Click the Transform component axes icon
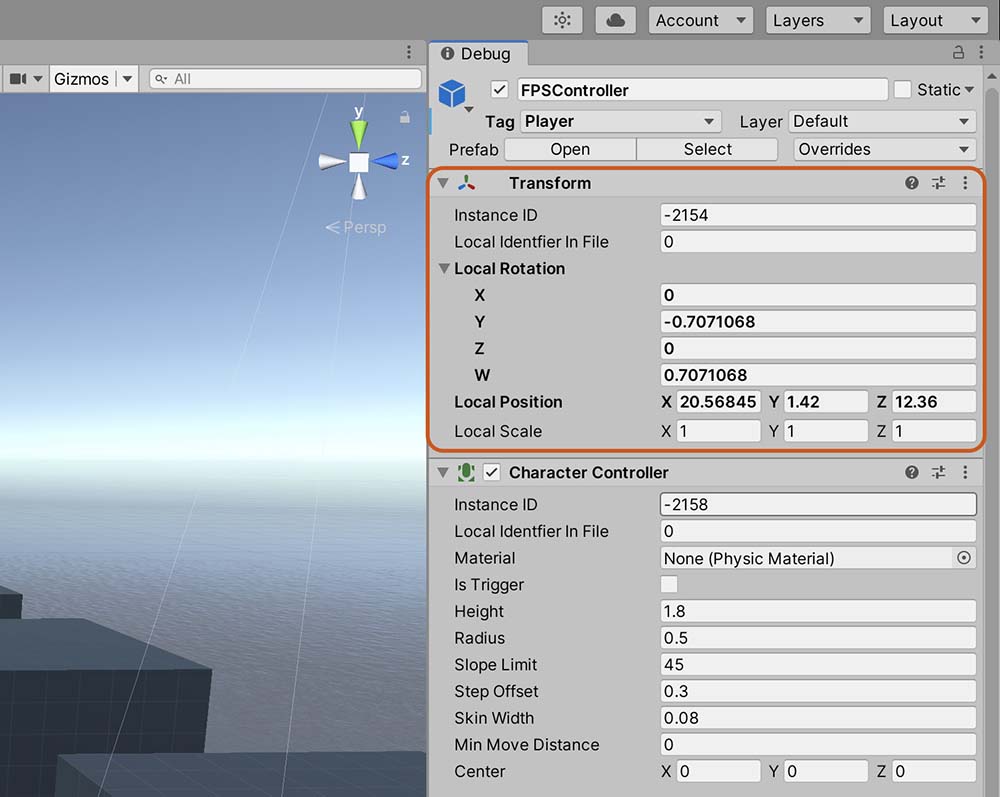The image size is (1000, 797). (x=467, y=183)
